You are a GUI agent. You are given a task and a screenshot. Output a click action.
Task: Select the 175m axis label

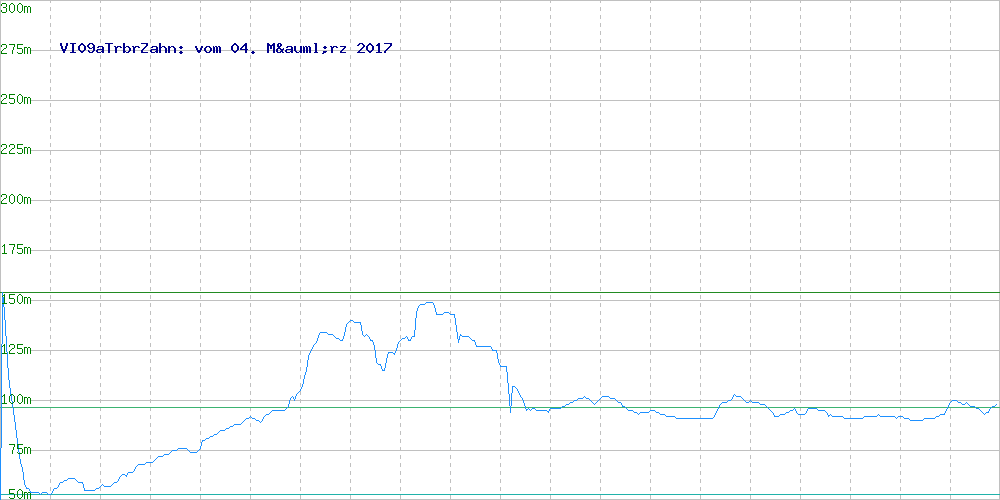coord(16,250)
